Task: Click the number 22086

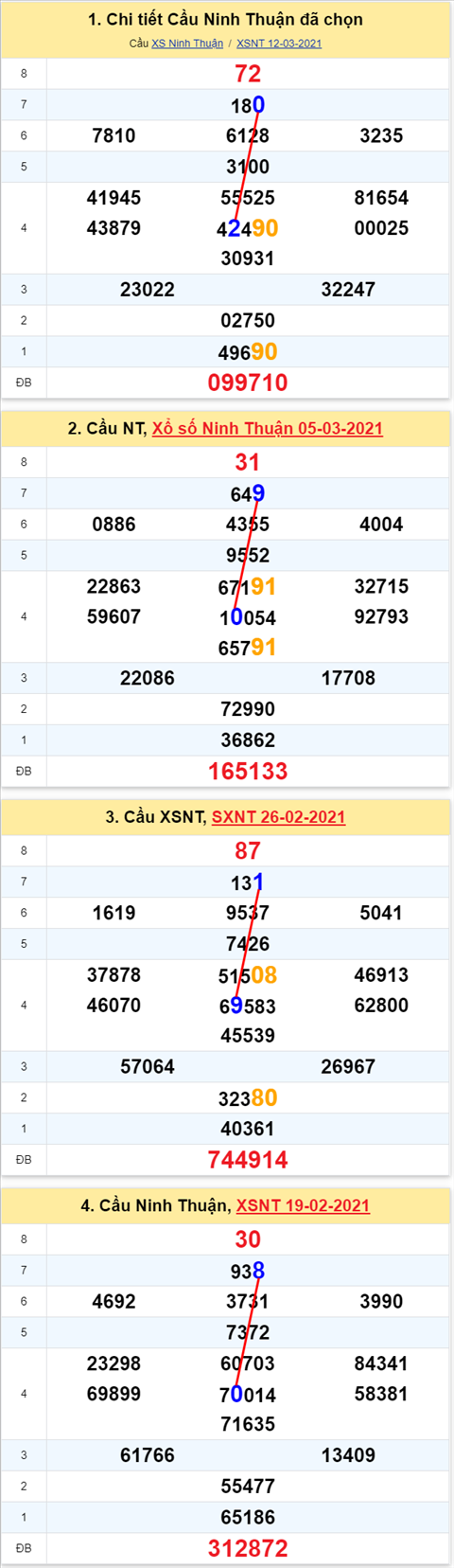Action: (x=148, y=678)
